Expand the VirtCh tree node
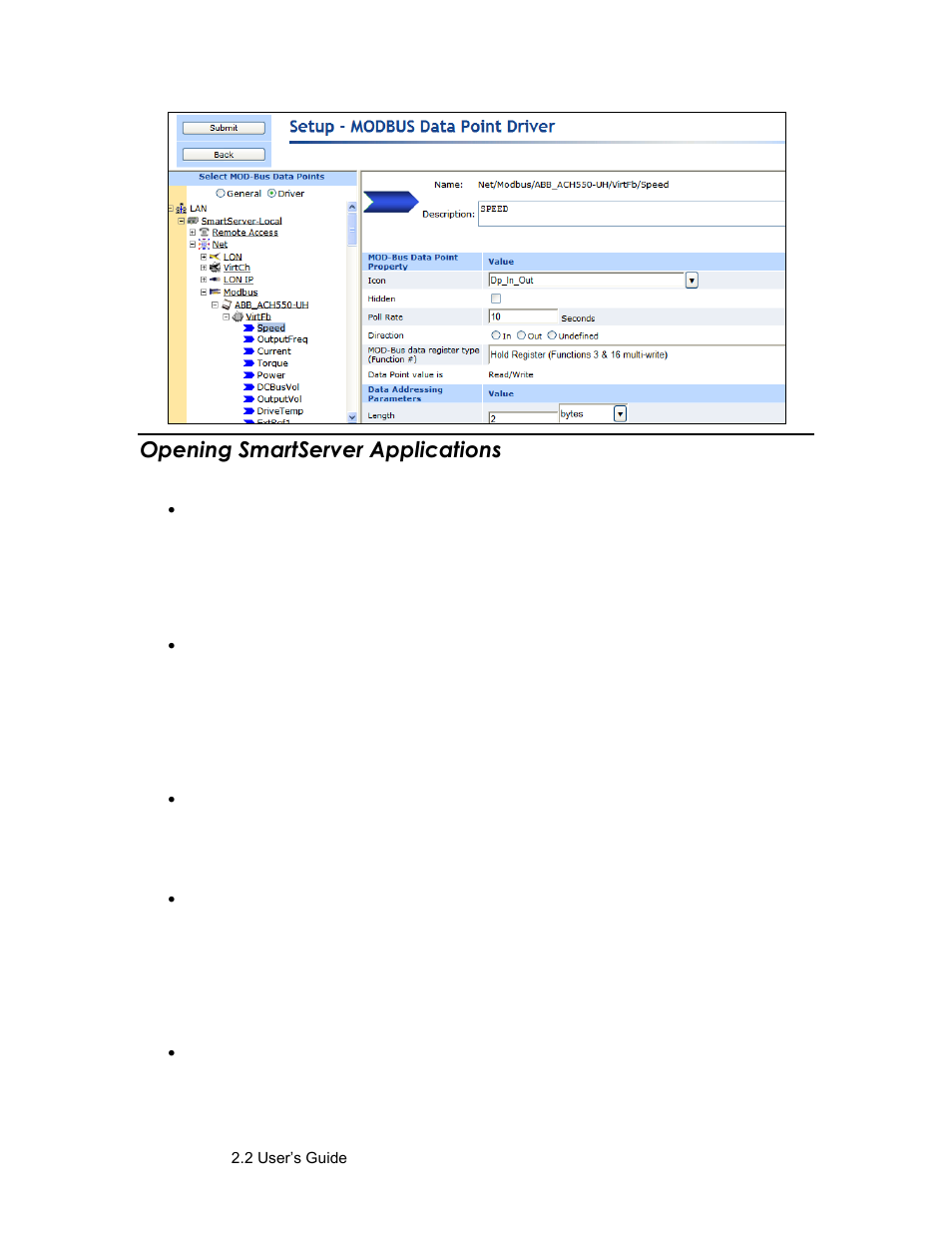The image size is (952, 1233). point(204,268)
